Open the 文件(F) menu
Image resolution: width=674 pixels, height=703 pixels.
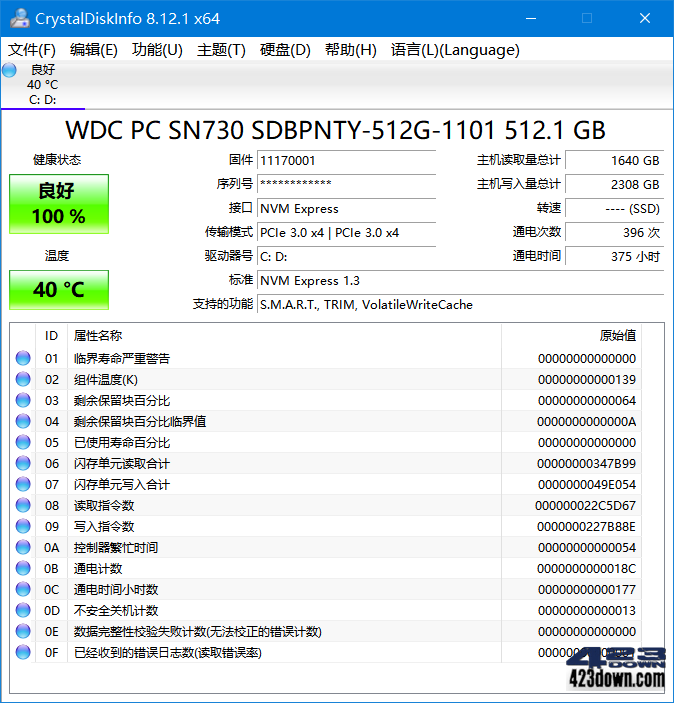coord(32,50)
